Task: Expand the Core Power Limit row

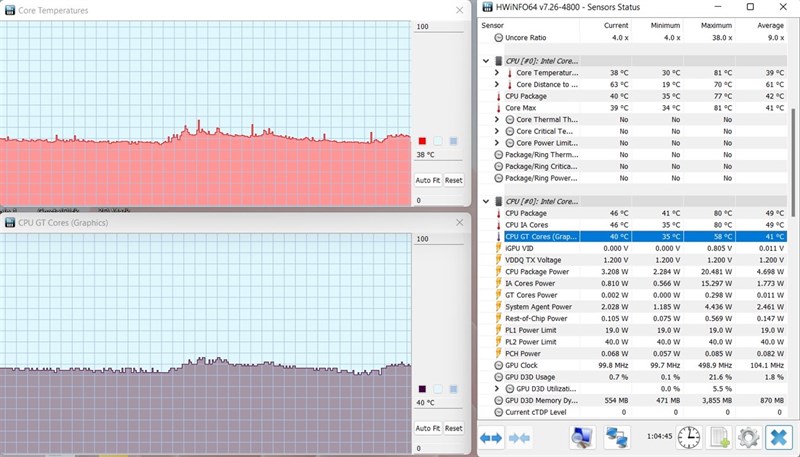Action: (x=496, y=143)
